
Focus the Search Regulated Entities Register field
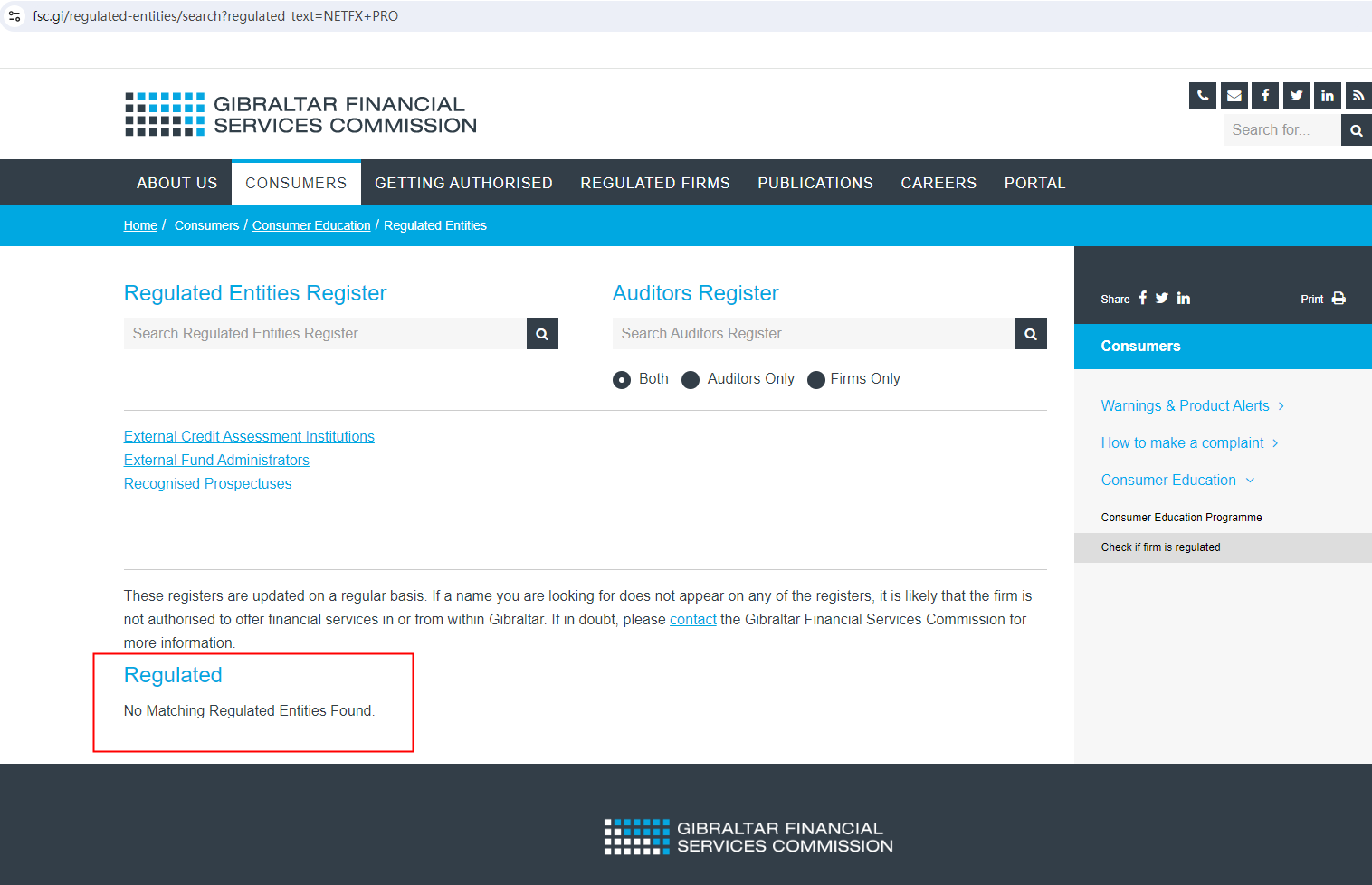pos(325,334)
